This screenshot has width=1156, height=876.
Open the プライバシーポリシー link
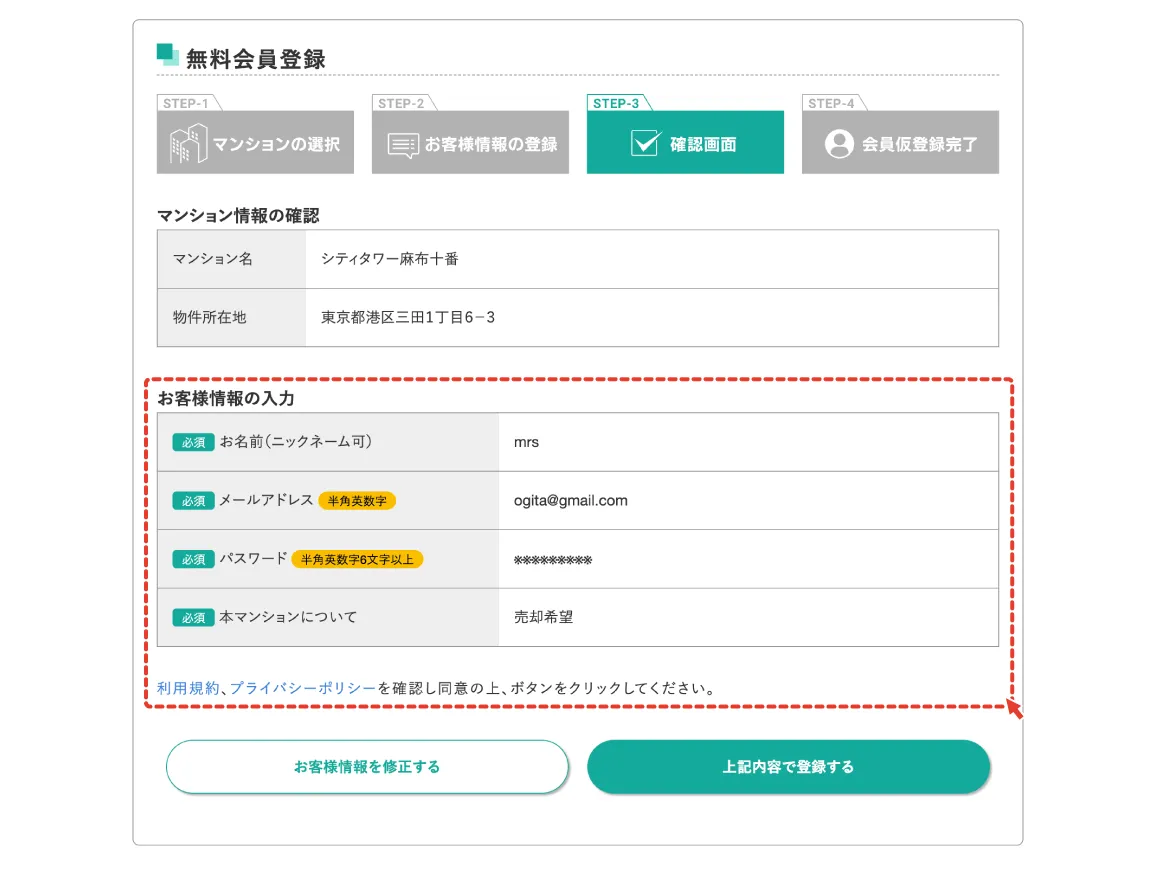303,688
